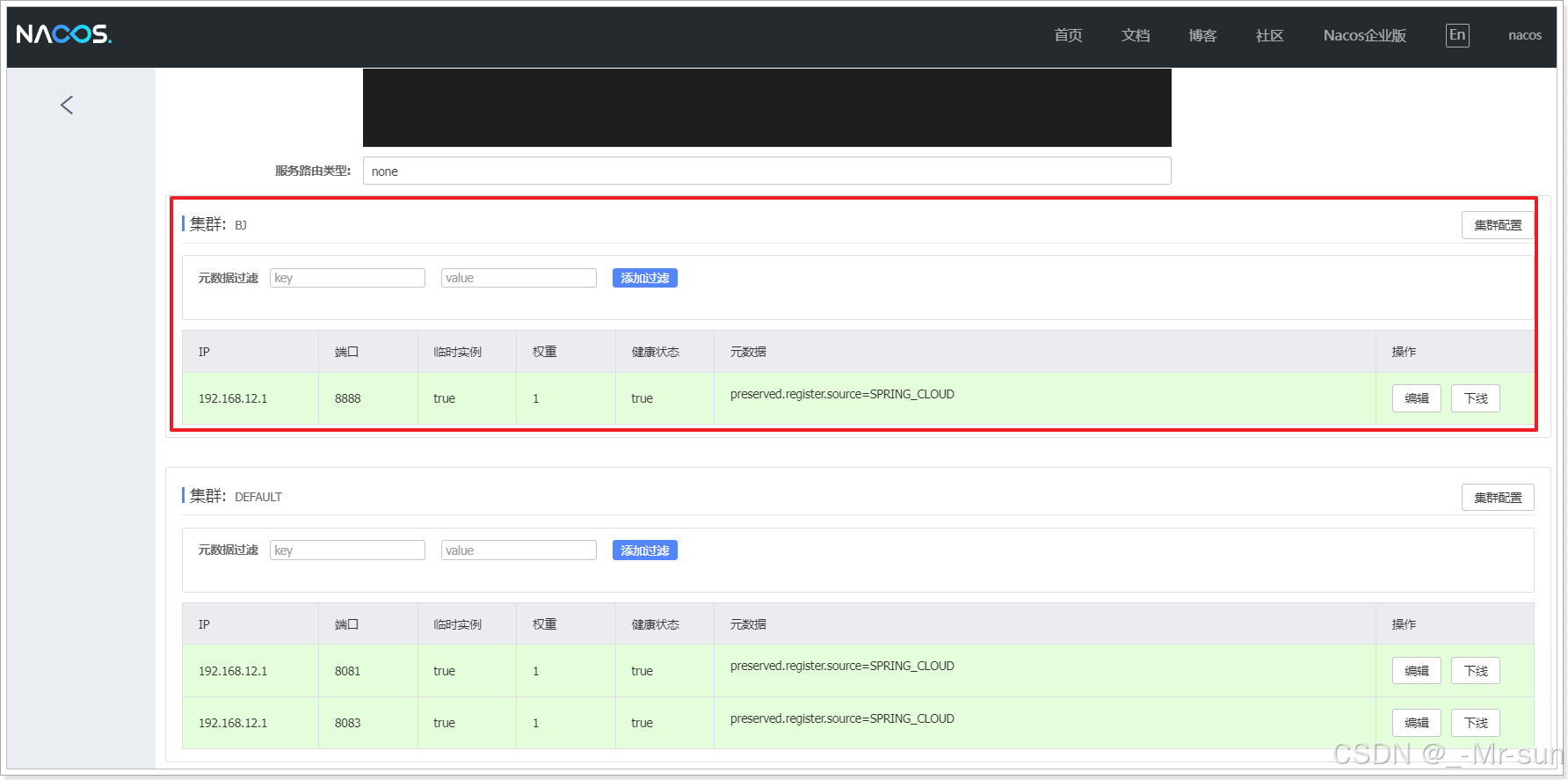Click the Nacos logo
The height and width of the screenshot is (780, 1568).
(63, 34)
